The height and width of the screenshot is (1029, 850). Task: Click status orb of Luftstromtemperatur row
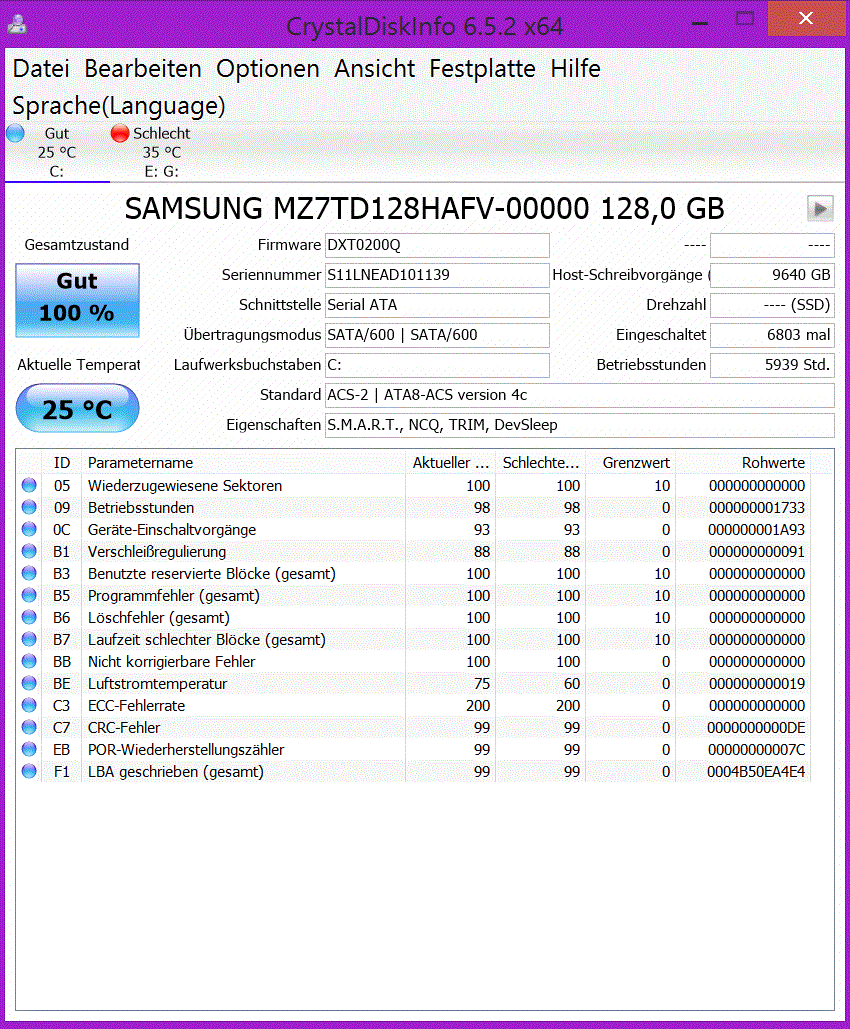[x=29, y=683]
